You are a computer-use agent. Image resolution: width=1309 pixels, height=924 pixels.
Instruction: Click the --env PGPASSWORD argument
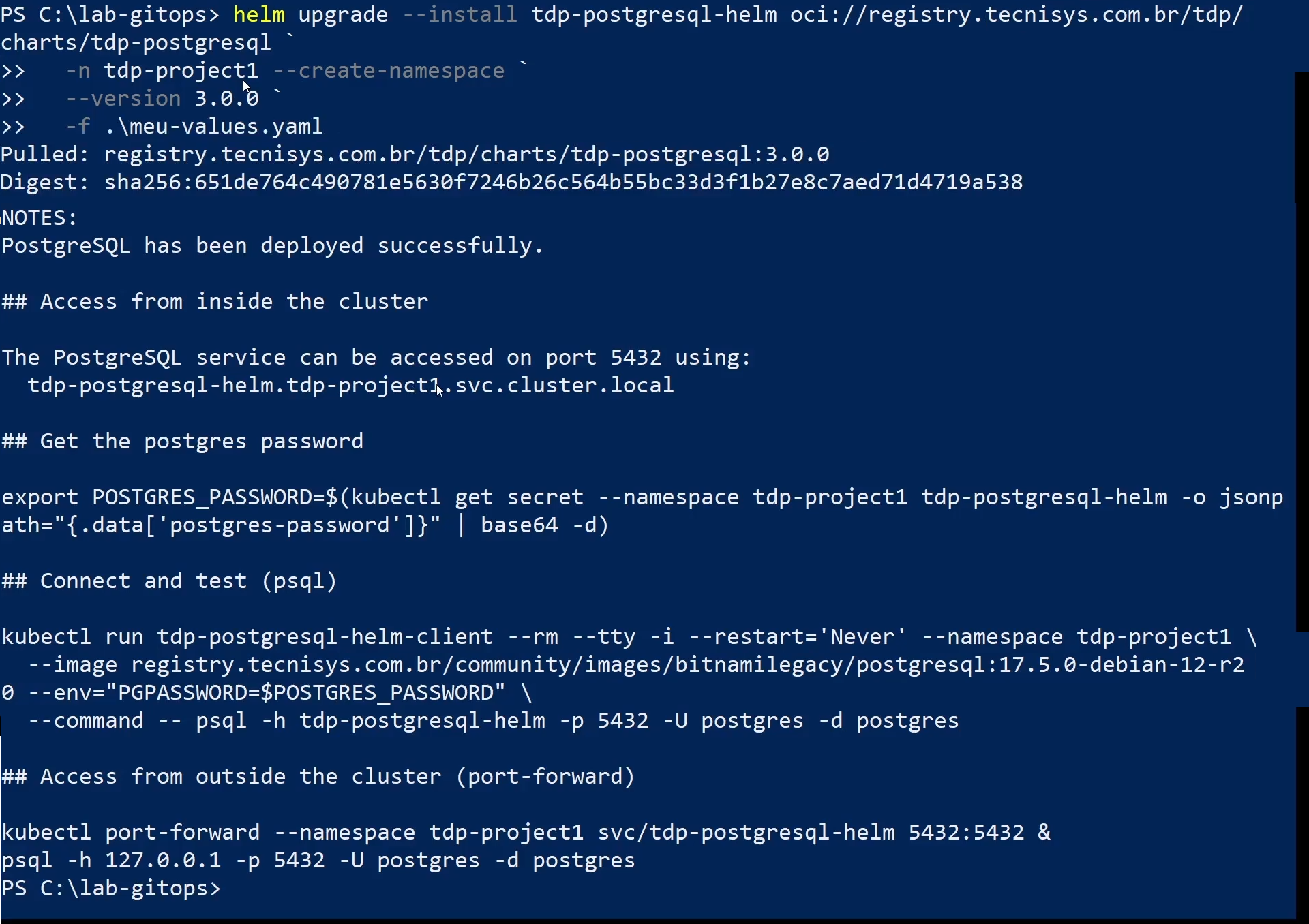pyautogui.click(x=266, y=693)
